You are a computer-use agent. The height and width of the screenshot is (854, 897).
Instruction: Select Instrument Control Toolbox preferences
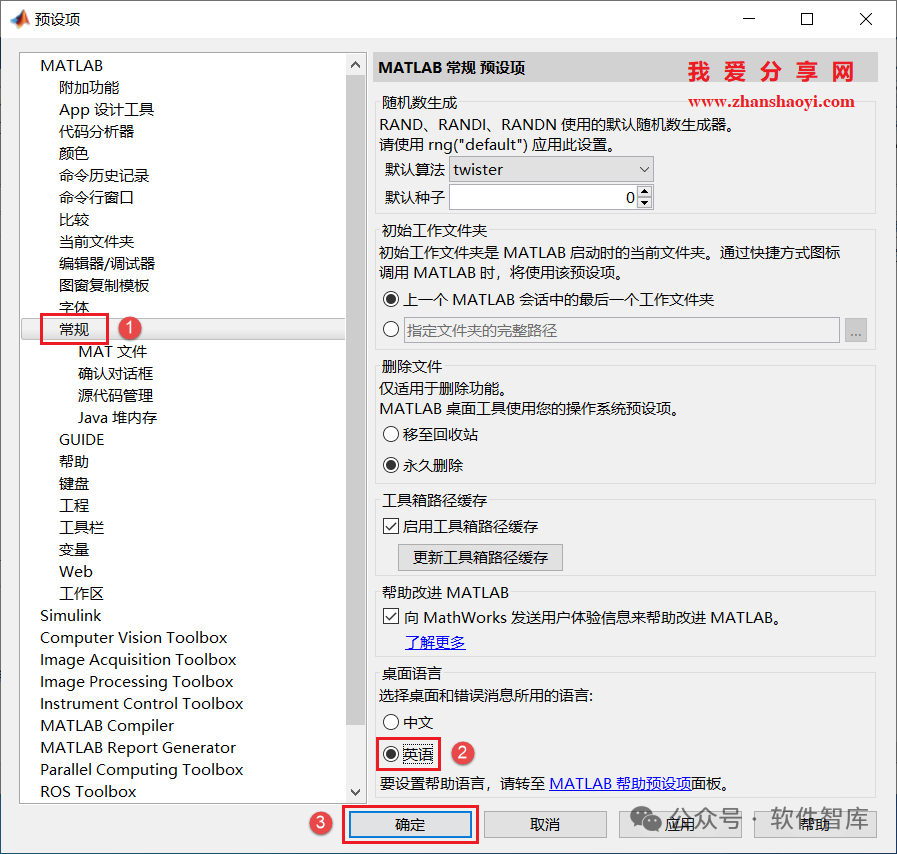pos(141,704)
